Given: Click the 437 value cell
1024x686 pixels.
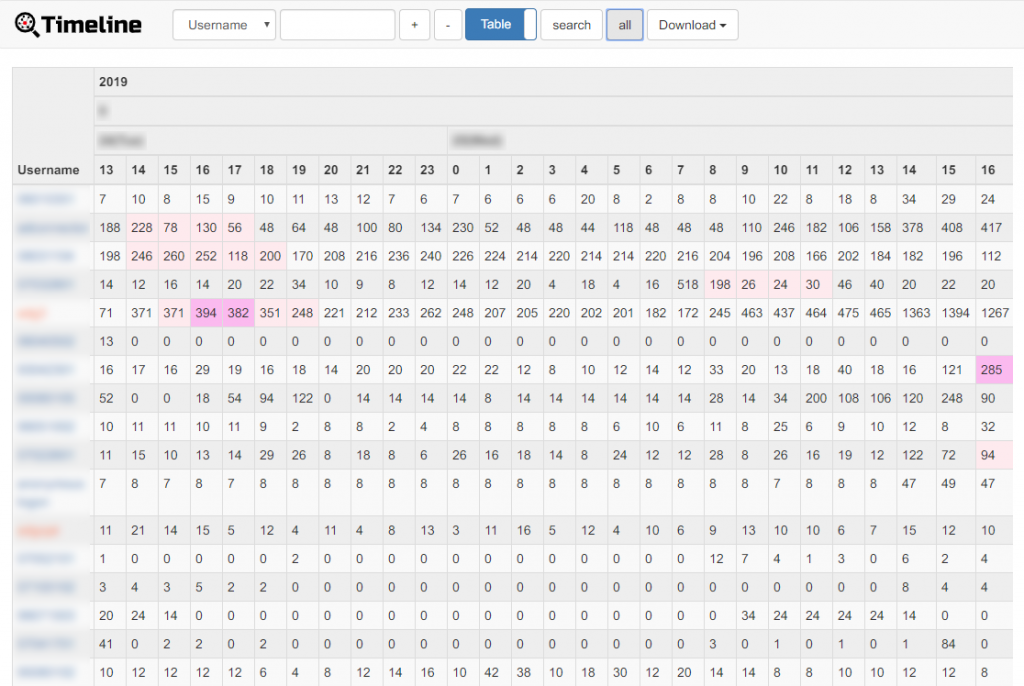Looking at the screenshot, I should coord(784,313).
